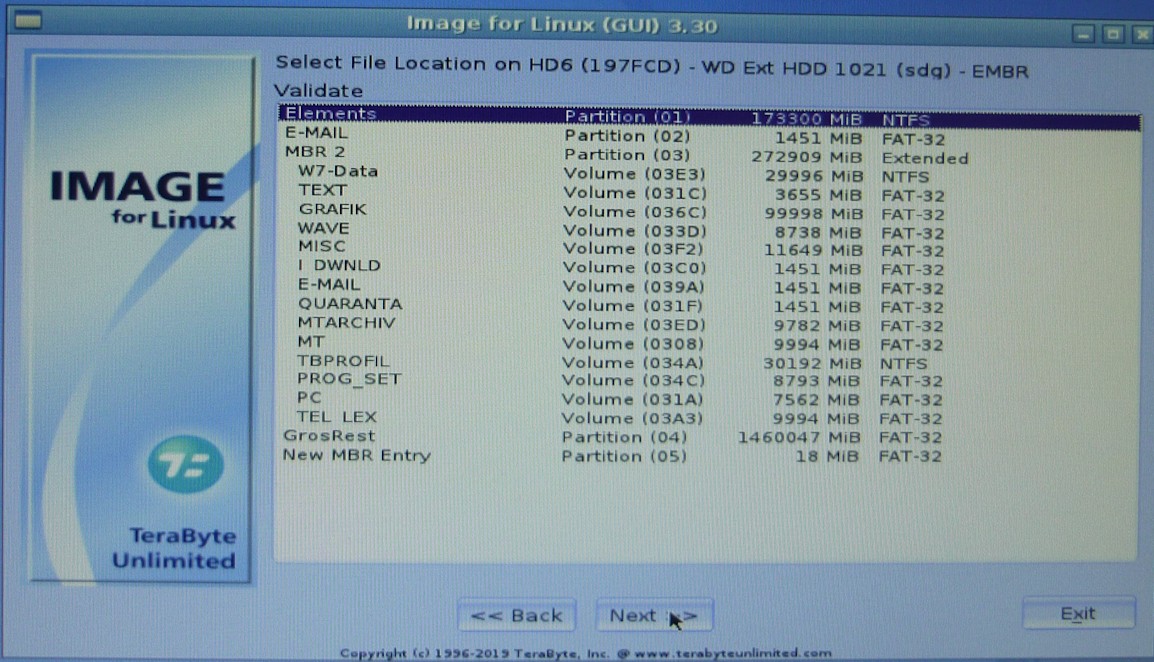Select MBR 2 extended partition row
This screenshot has width=1154, height=662.
coord(709,156)
